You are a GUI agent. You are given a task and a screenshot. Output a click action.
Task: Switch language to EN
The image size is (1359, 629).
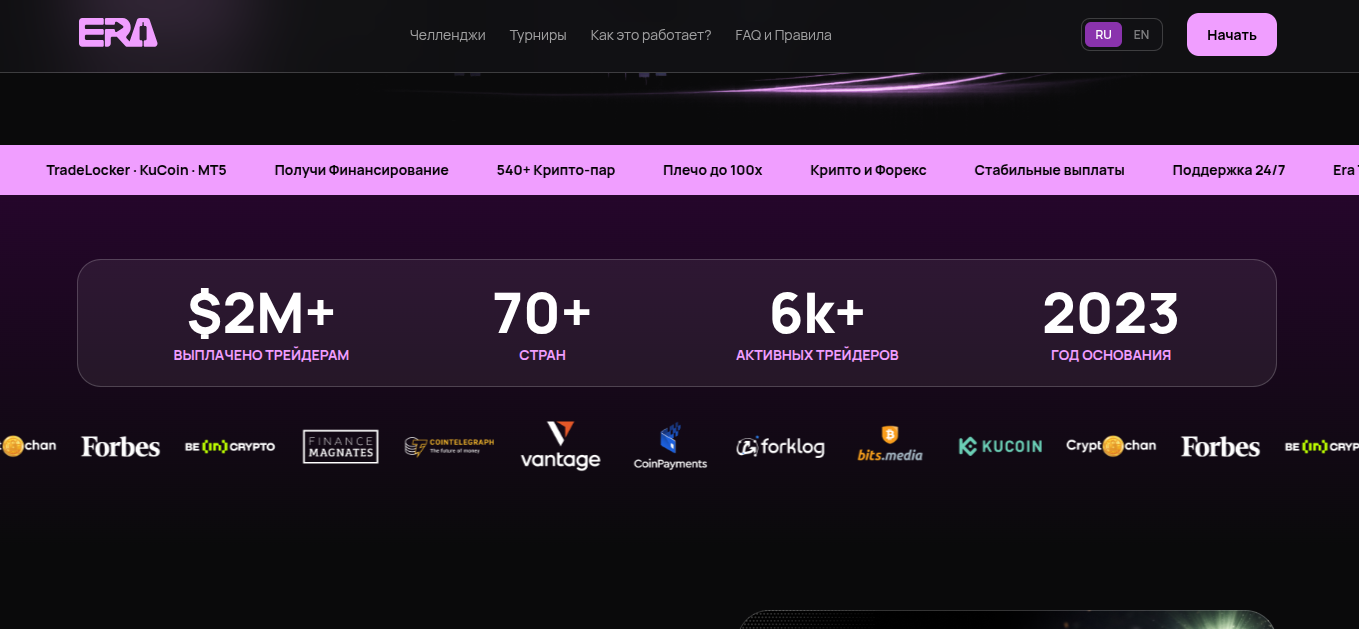(1141, 35)
